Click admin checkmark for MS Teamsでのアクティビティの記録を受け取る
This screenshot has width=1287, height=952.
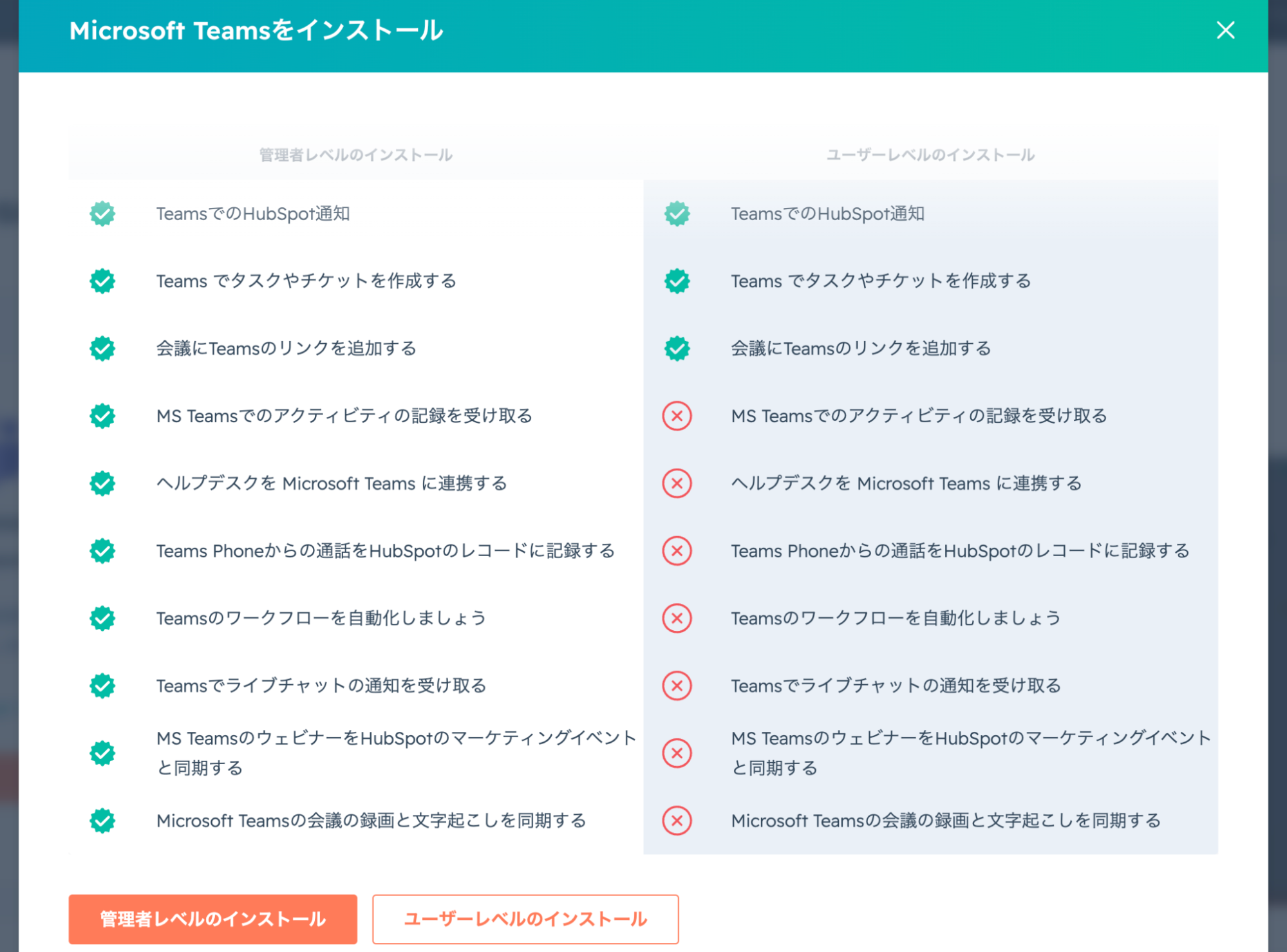(x=102, y=416)
